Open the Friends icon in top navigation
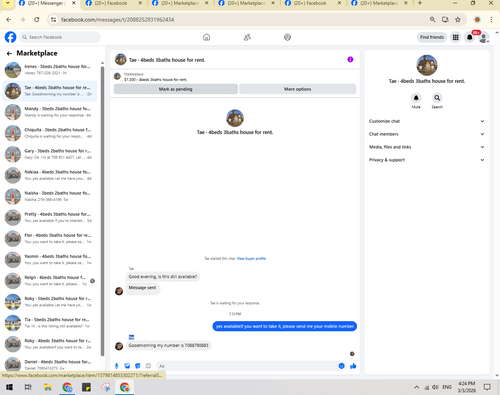500x395 pixels. coord(247,37)
